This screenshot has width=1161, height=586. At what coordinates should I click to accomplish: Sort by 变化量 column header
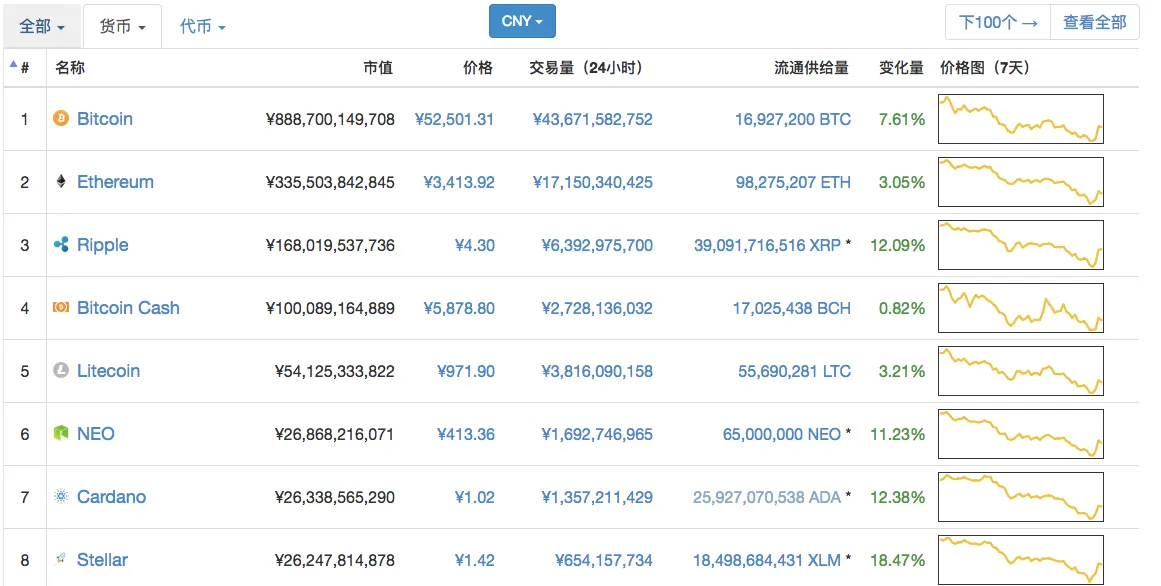pyautogui.click(x=901, y=67)
